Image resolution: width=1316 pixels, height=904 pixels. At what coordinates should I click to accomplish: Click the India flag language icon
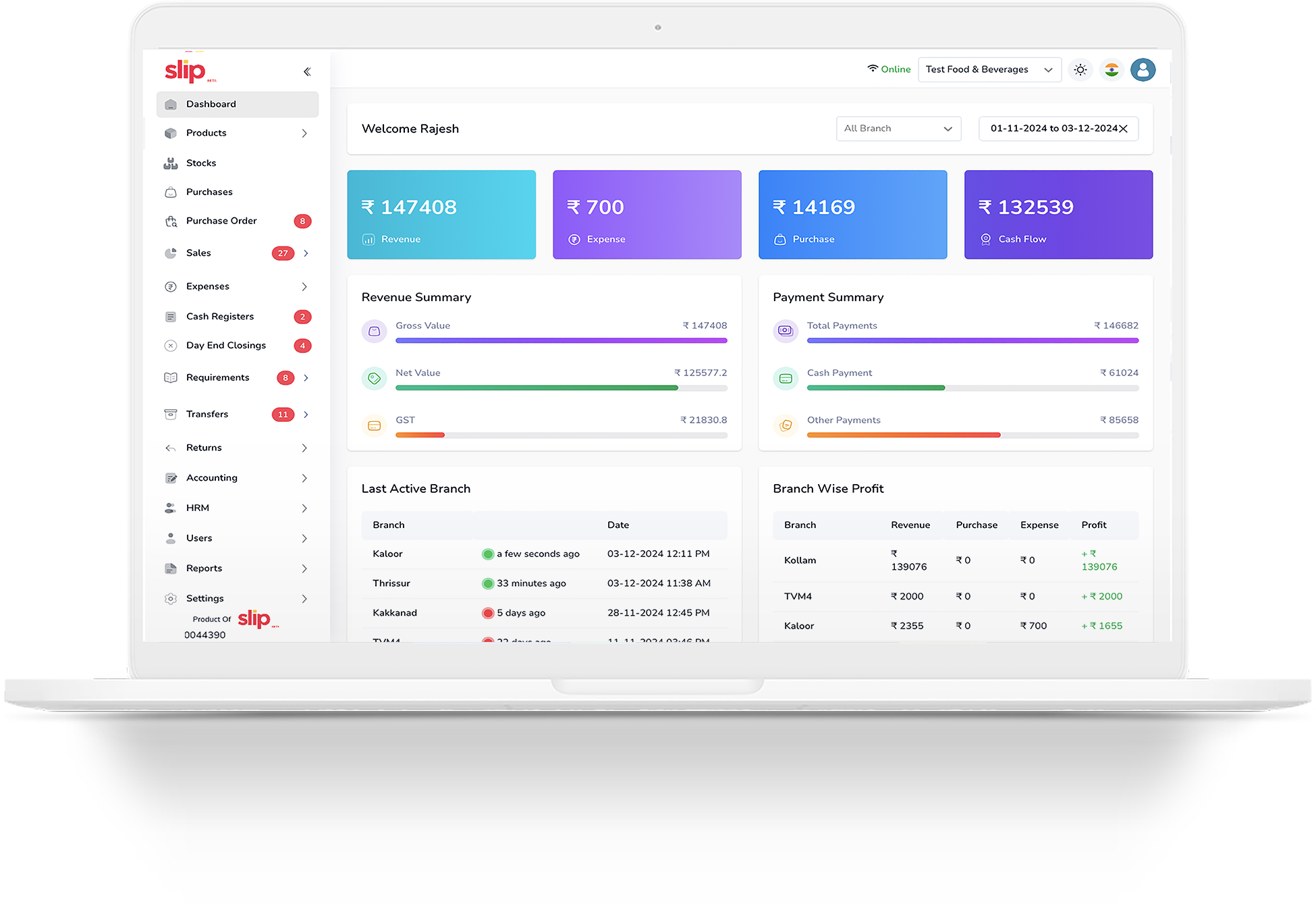(1112, 70)
